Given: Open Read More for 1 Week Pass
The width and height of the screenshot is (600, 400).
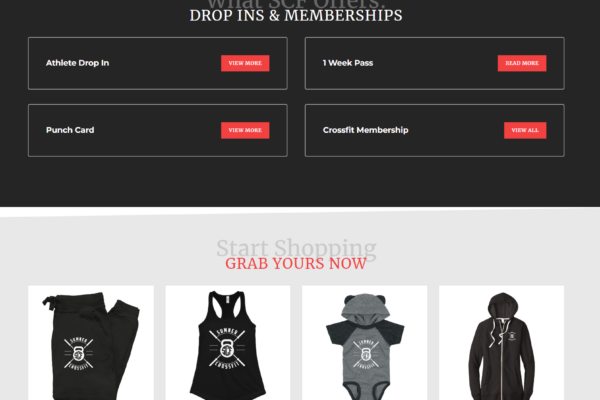Looking at the screenshot, I should pyautogui.click(x=522, y=63).
